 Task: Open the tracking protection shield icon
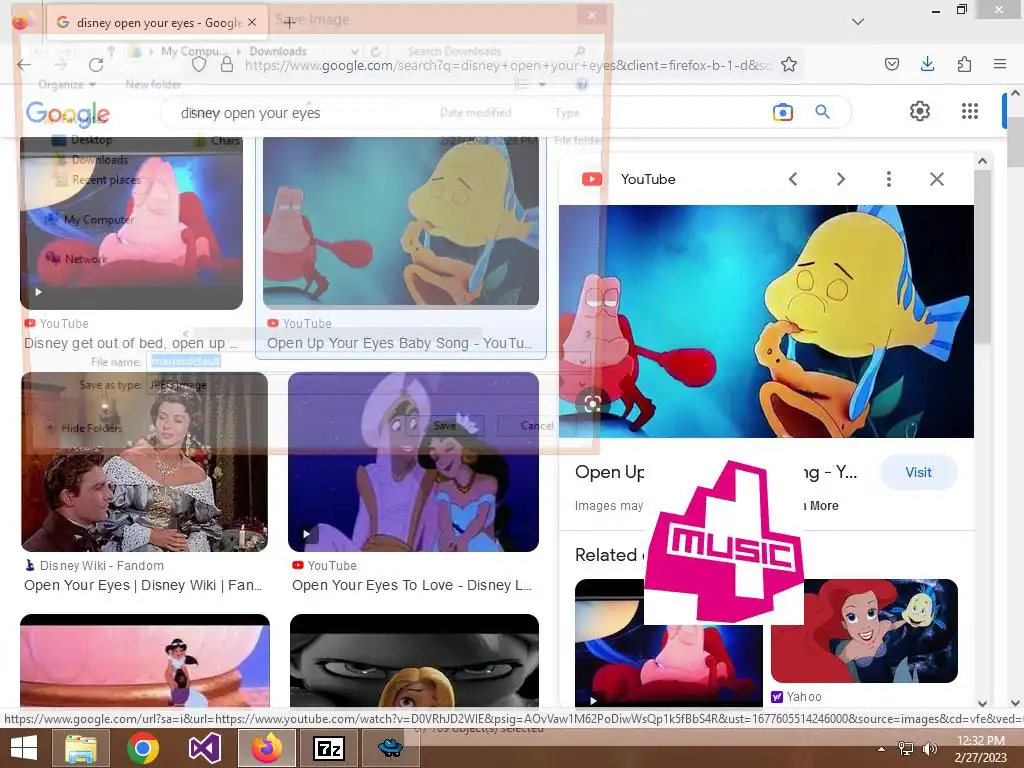(x=199, y=65)
